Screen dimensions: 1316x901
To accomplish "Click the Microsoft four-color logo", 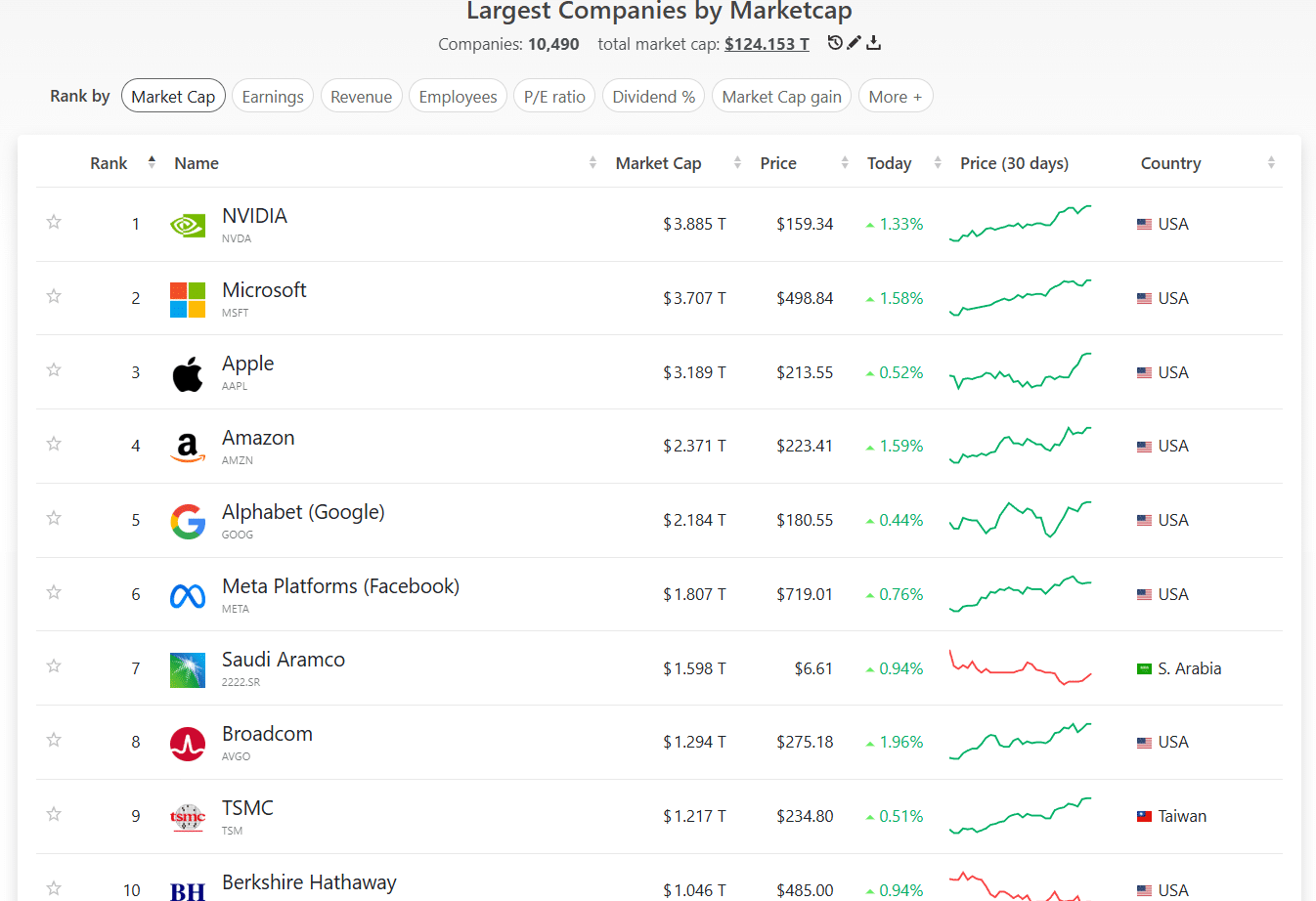I will pos(188,300).
